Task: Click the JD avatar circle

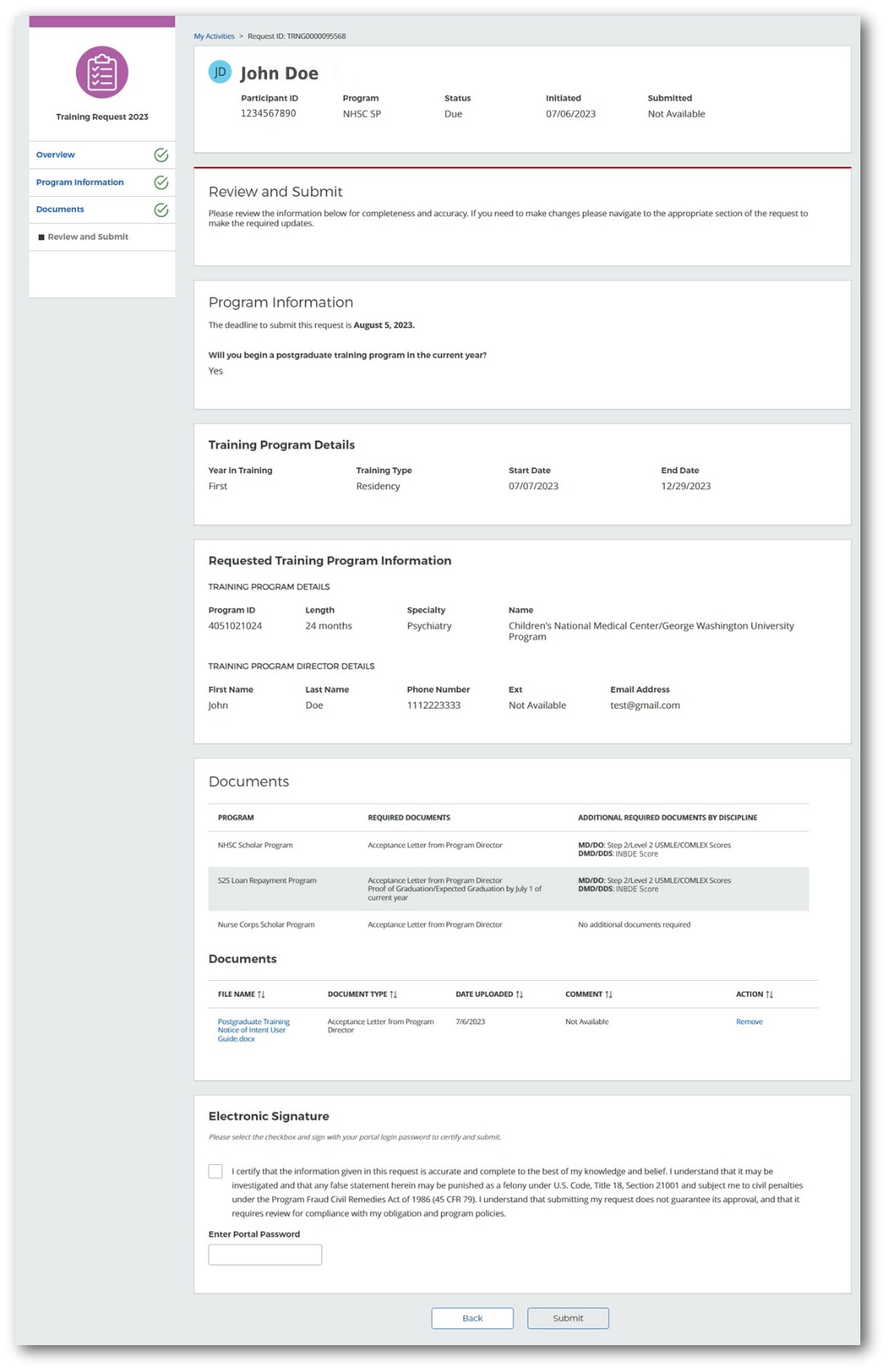Action: [x=220, y=72]
